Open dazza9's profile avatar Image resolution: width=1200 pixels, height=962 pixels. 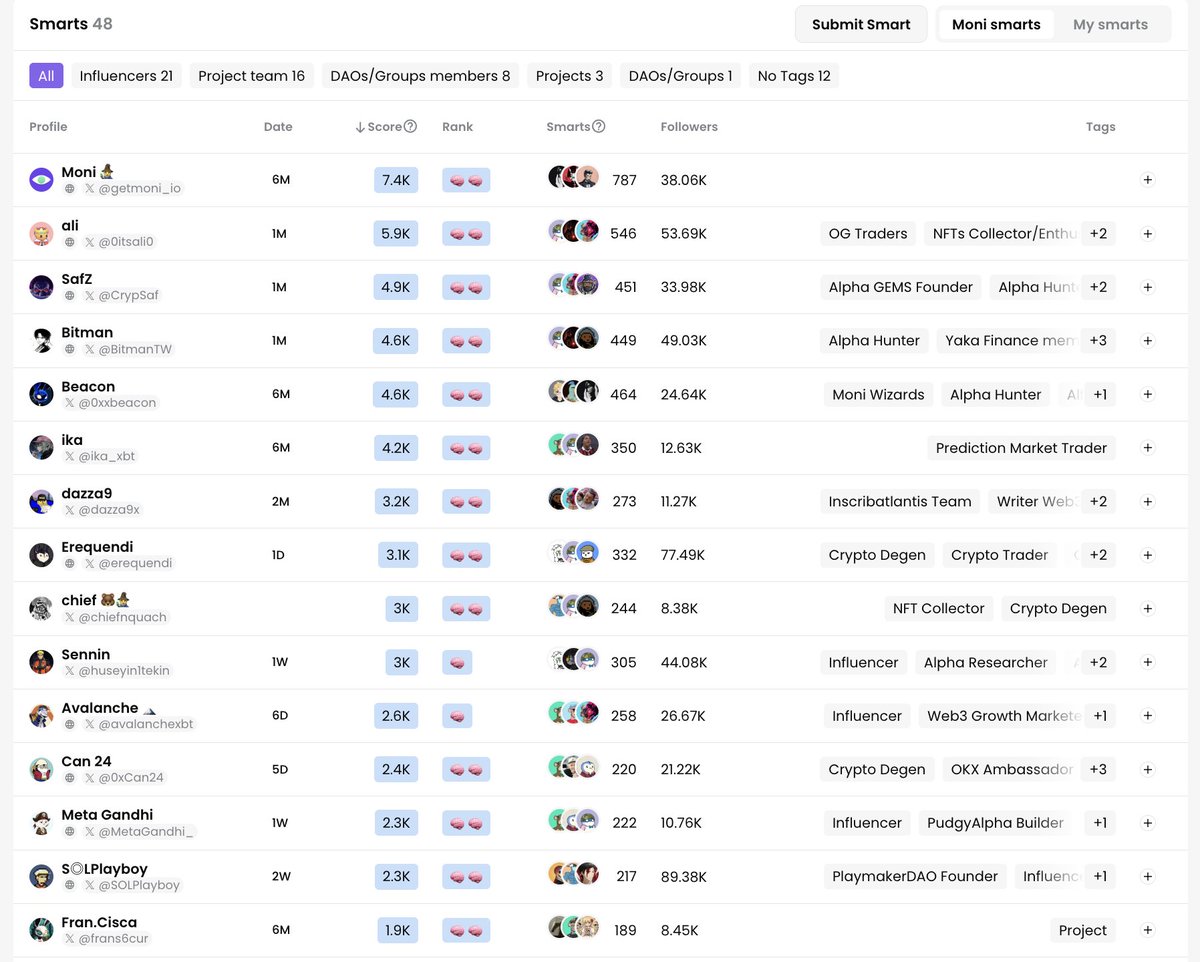41,501
